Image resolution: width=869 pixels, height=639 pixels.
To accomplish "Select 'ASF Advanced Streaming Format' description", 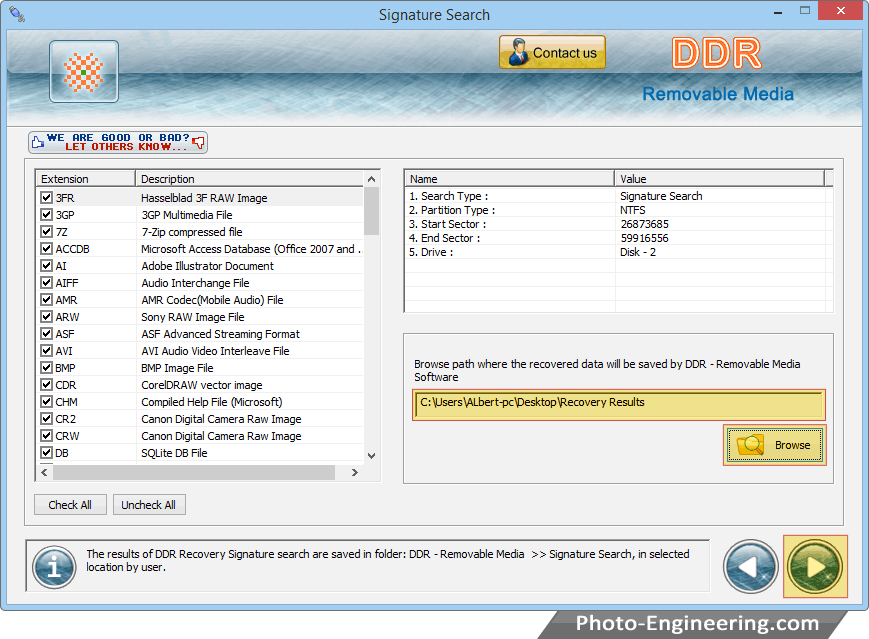I will pyautogui.click(x=220, y=334).
